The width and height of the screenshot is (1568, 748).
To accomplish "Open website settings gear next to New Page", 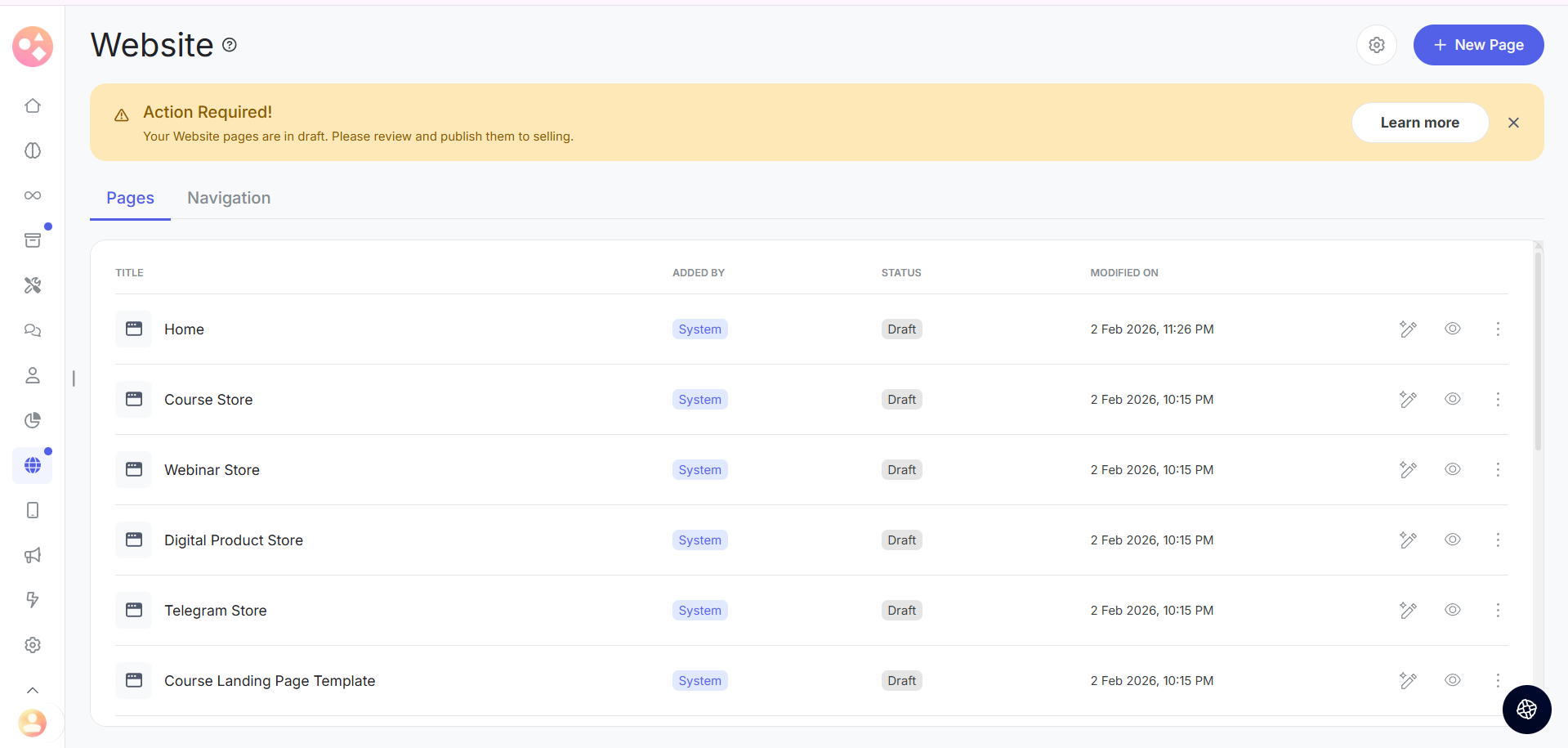I will [x=1376, y=45].
